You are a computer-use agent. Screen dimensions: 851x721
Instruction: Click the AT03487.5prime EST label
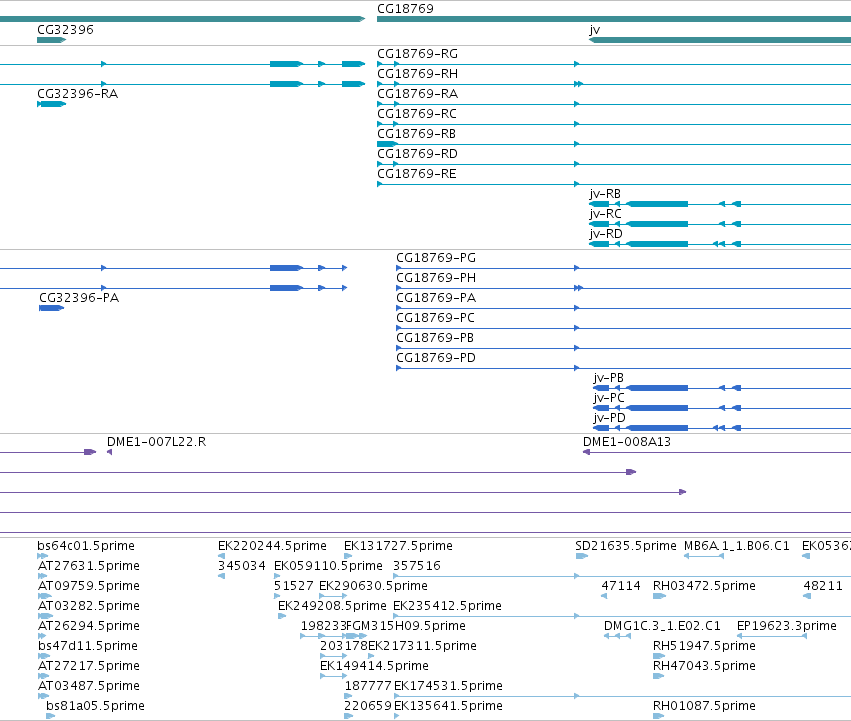point(89,687)
